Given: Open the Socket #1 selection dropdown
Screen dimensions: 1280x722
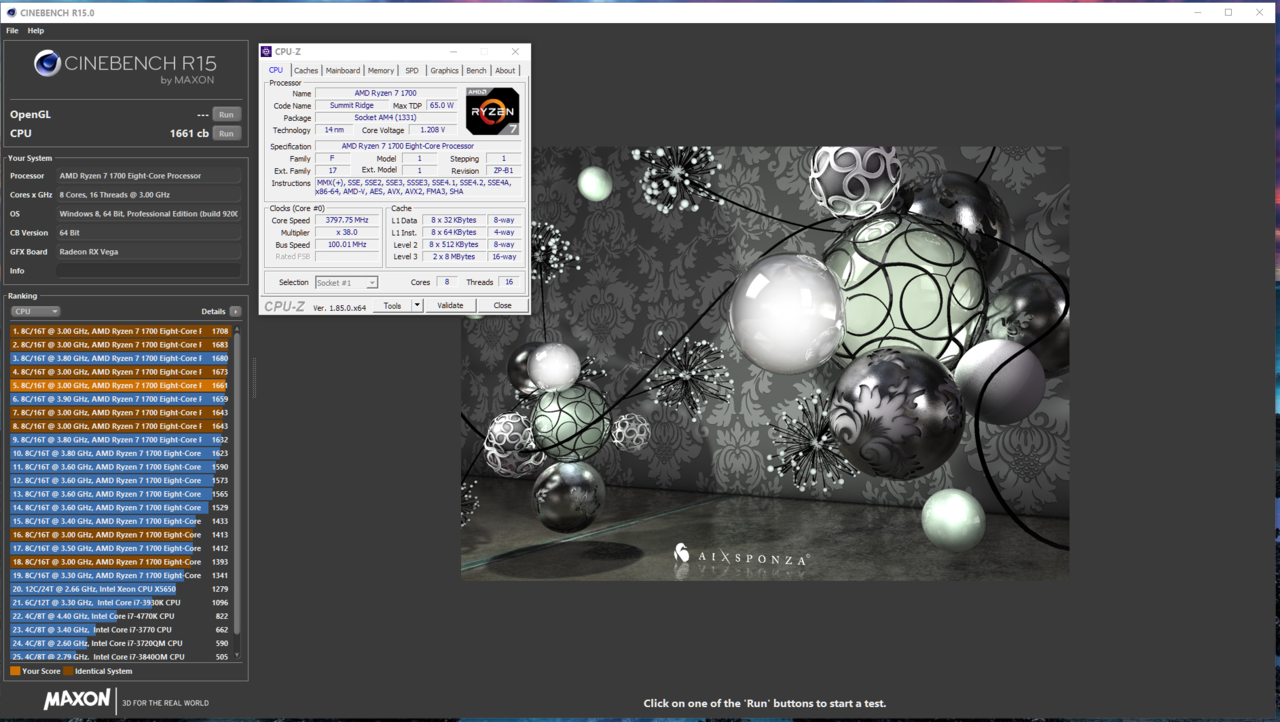Looking at the screenshot, I should point(346,283).
